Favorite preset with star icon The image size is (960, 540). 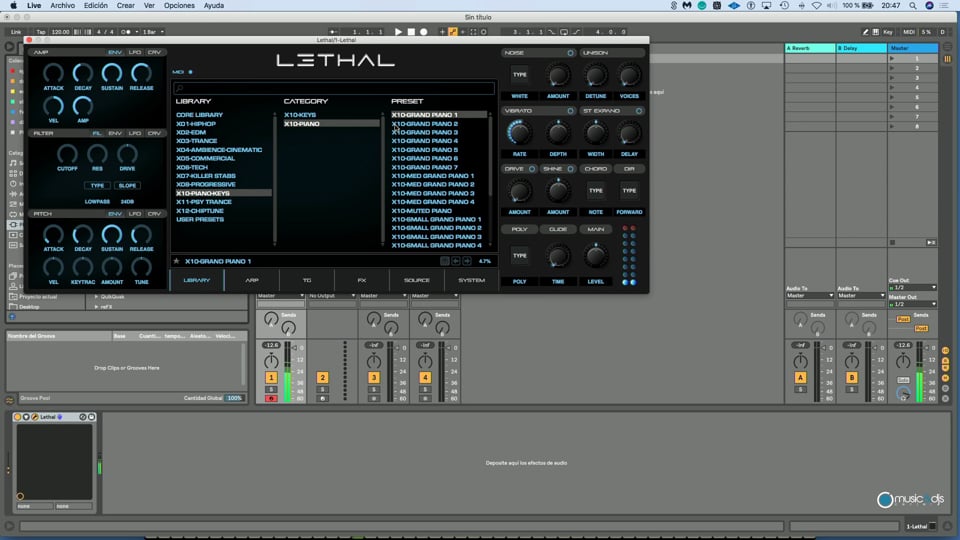click(x=177, y=261)
